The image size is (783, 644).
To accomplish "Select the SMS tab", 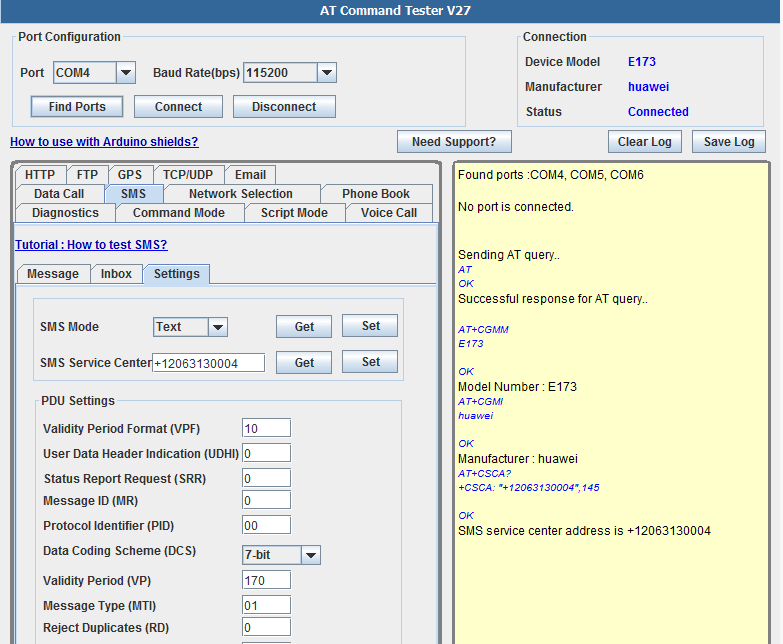I will point(133,194).
